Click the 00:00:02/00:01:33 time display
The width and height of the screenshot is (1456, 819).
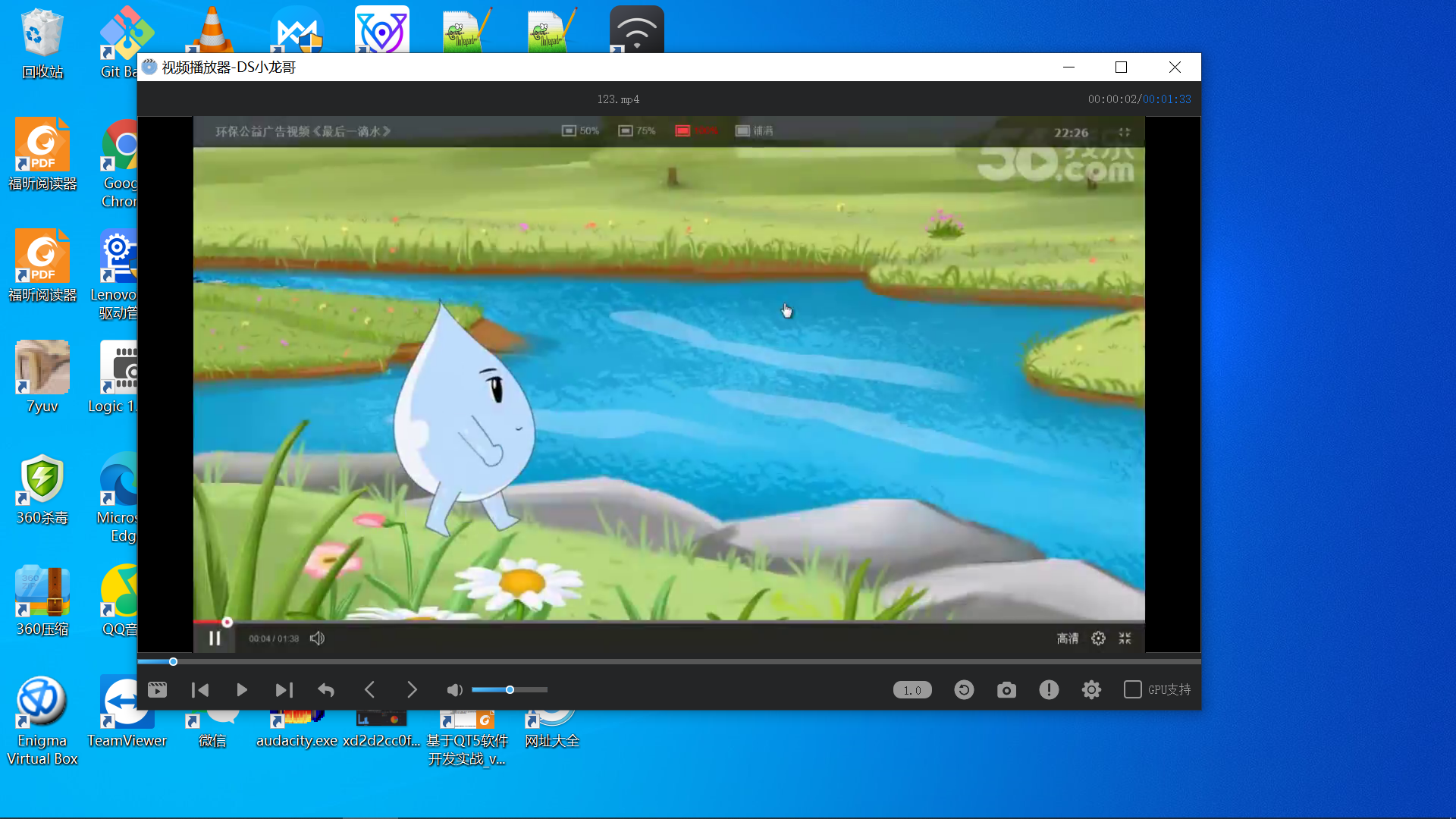[1139, 99]
